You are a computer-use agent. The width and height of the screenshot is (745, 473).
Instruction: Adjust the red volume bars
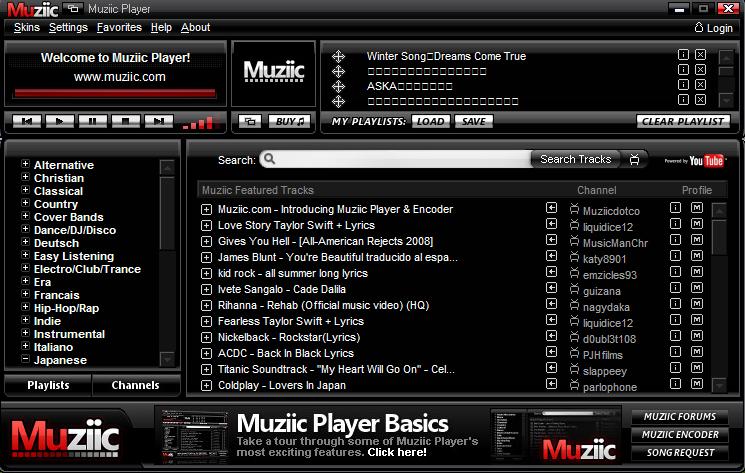pos(201,123)
